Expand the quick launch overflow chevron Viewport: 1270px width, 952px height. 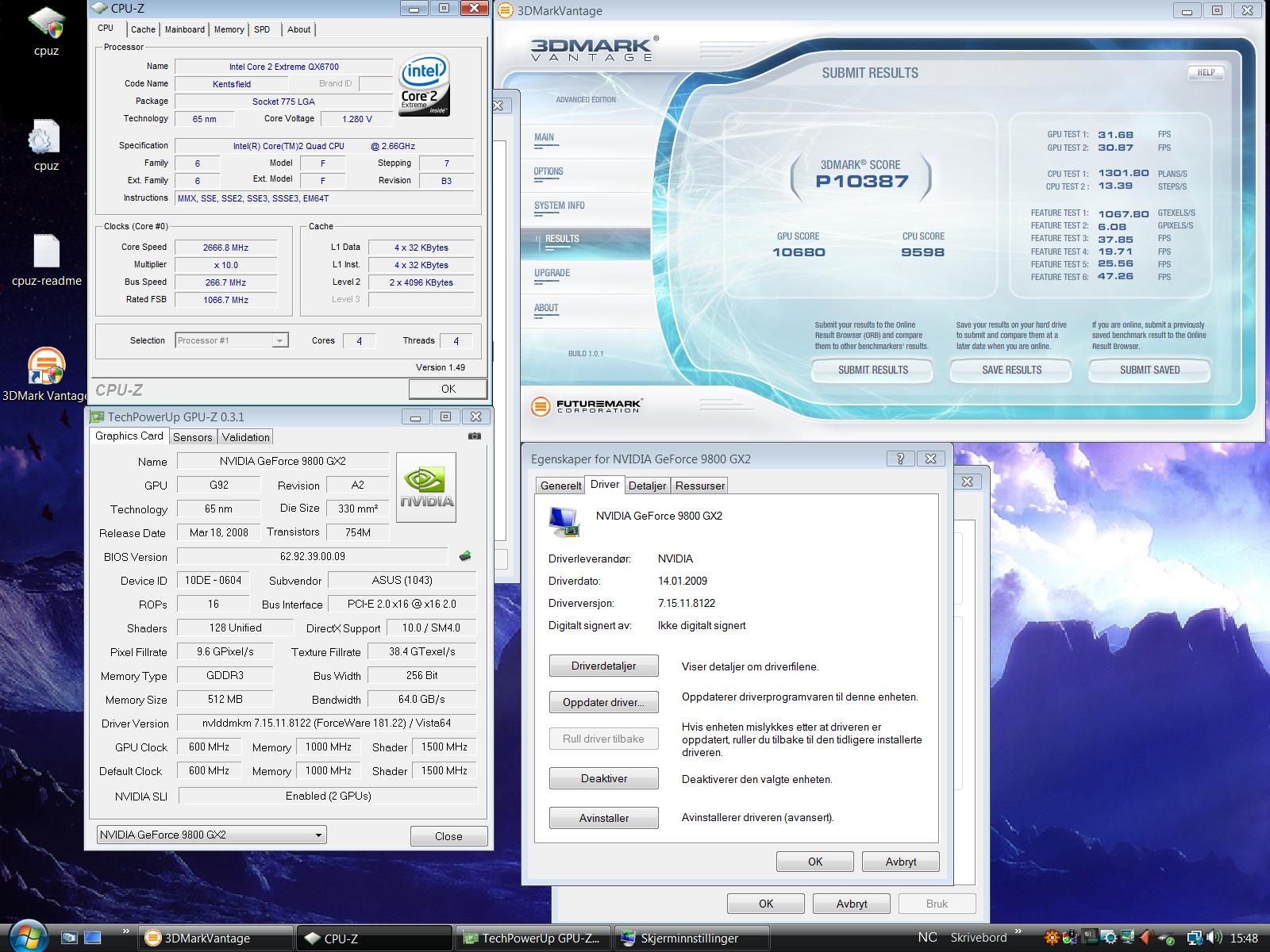[x=125, y=931]
